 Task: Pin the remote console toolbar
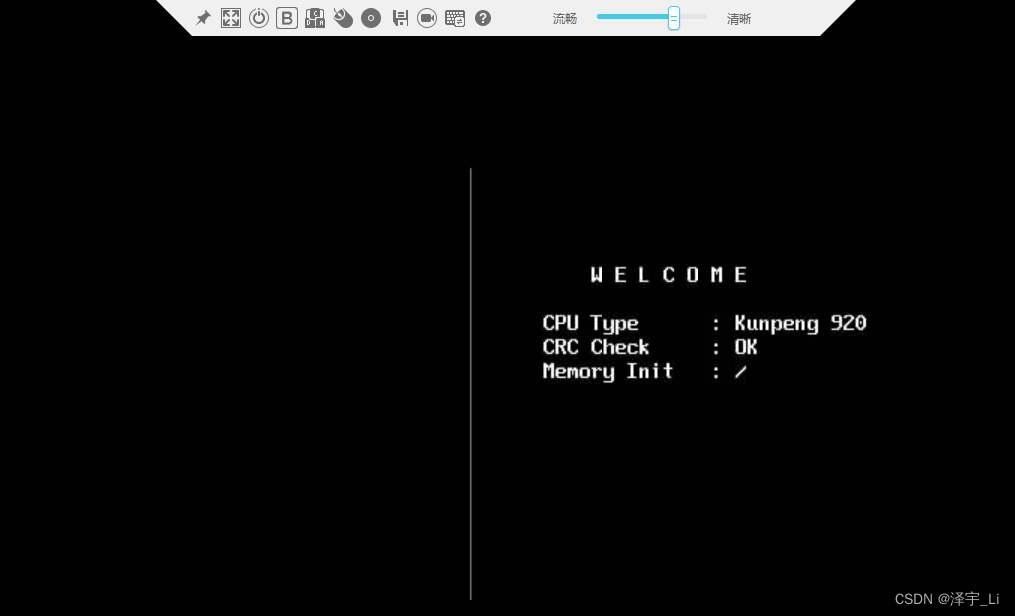[203, 18]
